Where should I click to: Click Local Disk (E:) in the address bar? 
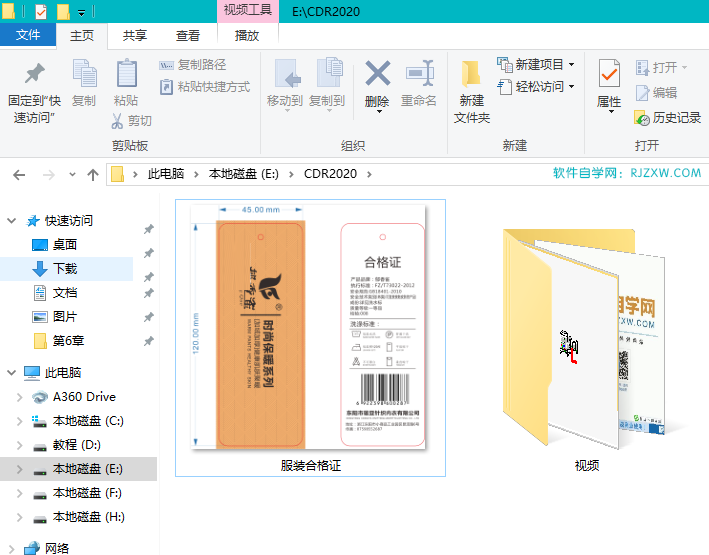tap(243, 174)
